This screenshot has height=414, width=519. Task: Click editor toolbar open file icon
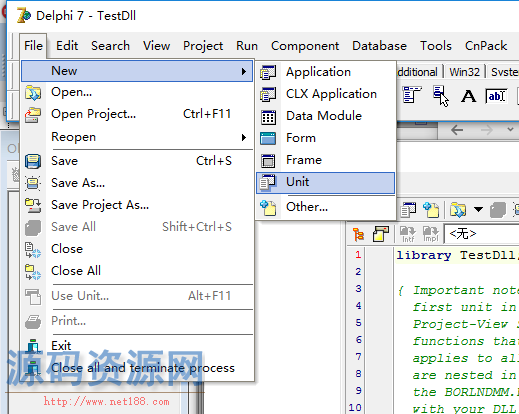click(x=458, y=210)
